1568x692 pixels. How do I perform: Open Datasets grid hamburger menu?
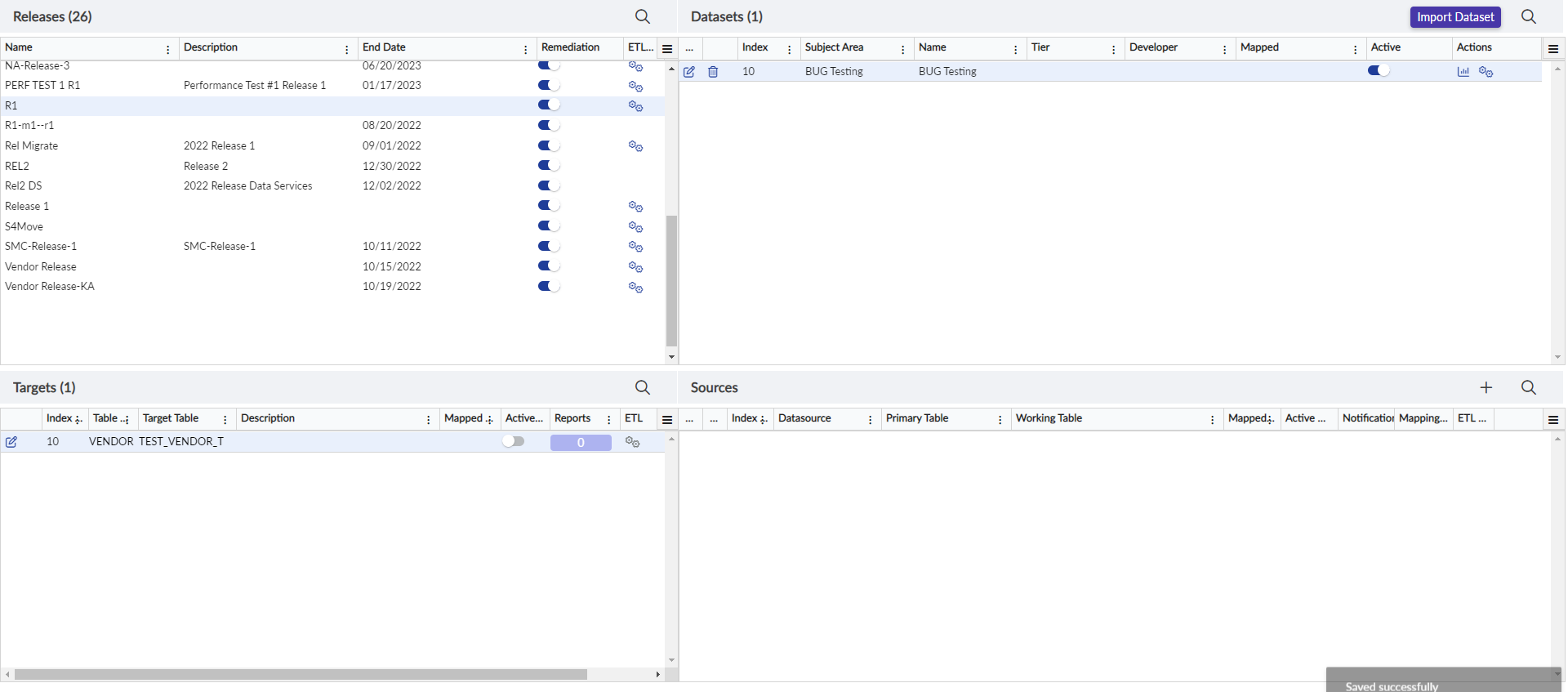coord(1553,49)
